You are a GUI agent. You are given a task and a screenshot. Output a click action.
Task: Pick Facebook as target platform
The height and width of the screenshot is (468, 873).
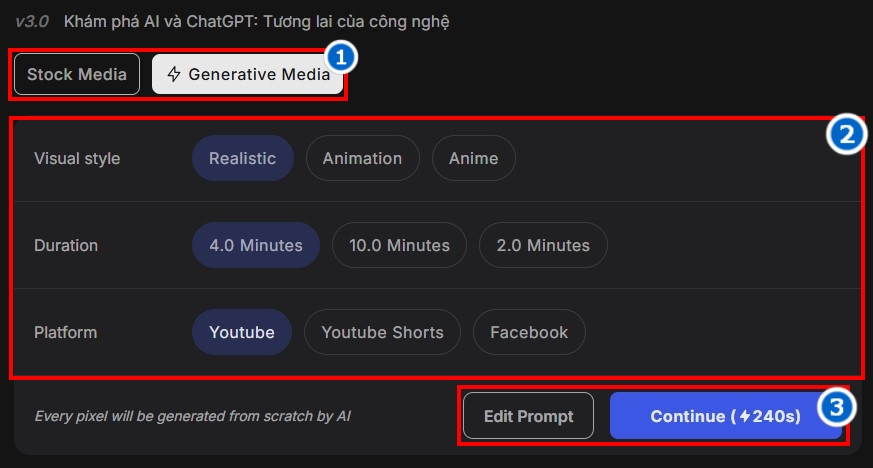[x=529, y=332]
